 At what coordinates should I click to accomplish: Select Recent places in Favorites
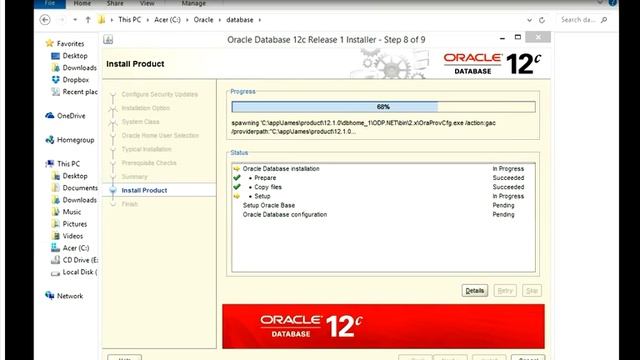click(x=80, y=92)
